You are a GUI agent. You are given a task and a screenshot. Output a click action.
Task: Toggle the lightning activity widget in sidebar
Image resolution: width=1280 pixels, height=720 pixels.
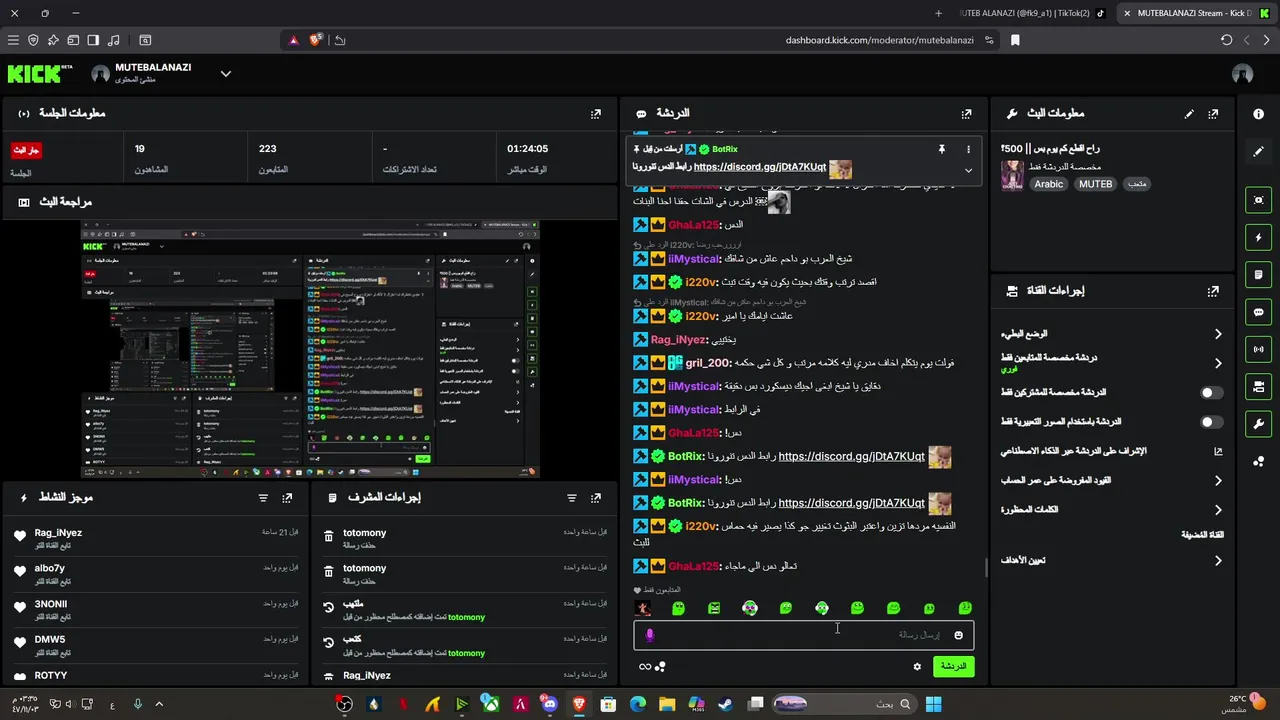1259,238
